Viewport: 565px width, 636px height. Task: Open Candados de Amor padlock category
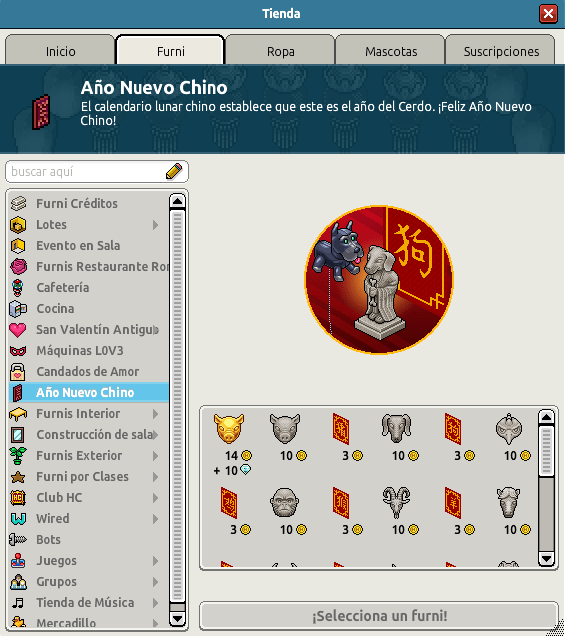click(88, 372)
